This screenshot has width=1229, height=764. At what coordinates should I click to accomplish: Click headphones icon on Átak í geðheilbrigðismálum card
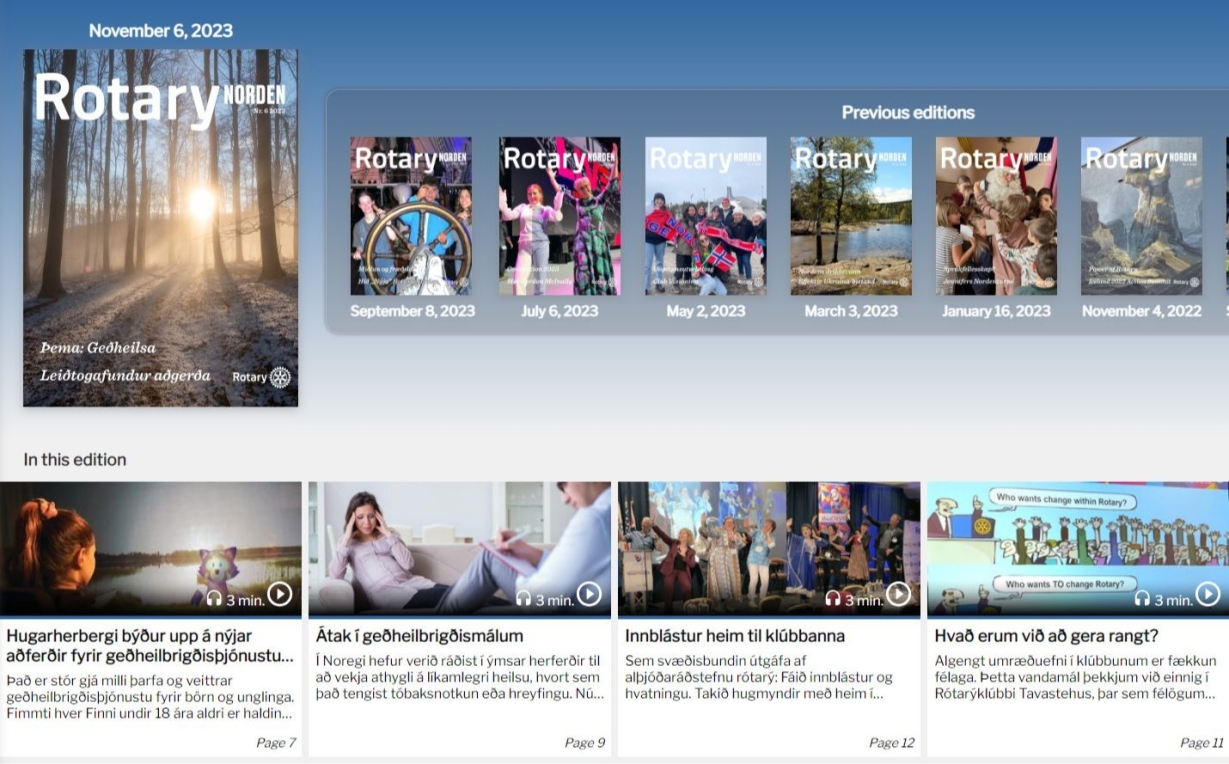(x=524, y=599)
